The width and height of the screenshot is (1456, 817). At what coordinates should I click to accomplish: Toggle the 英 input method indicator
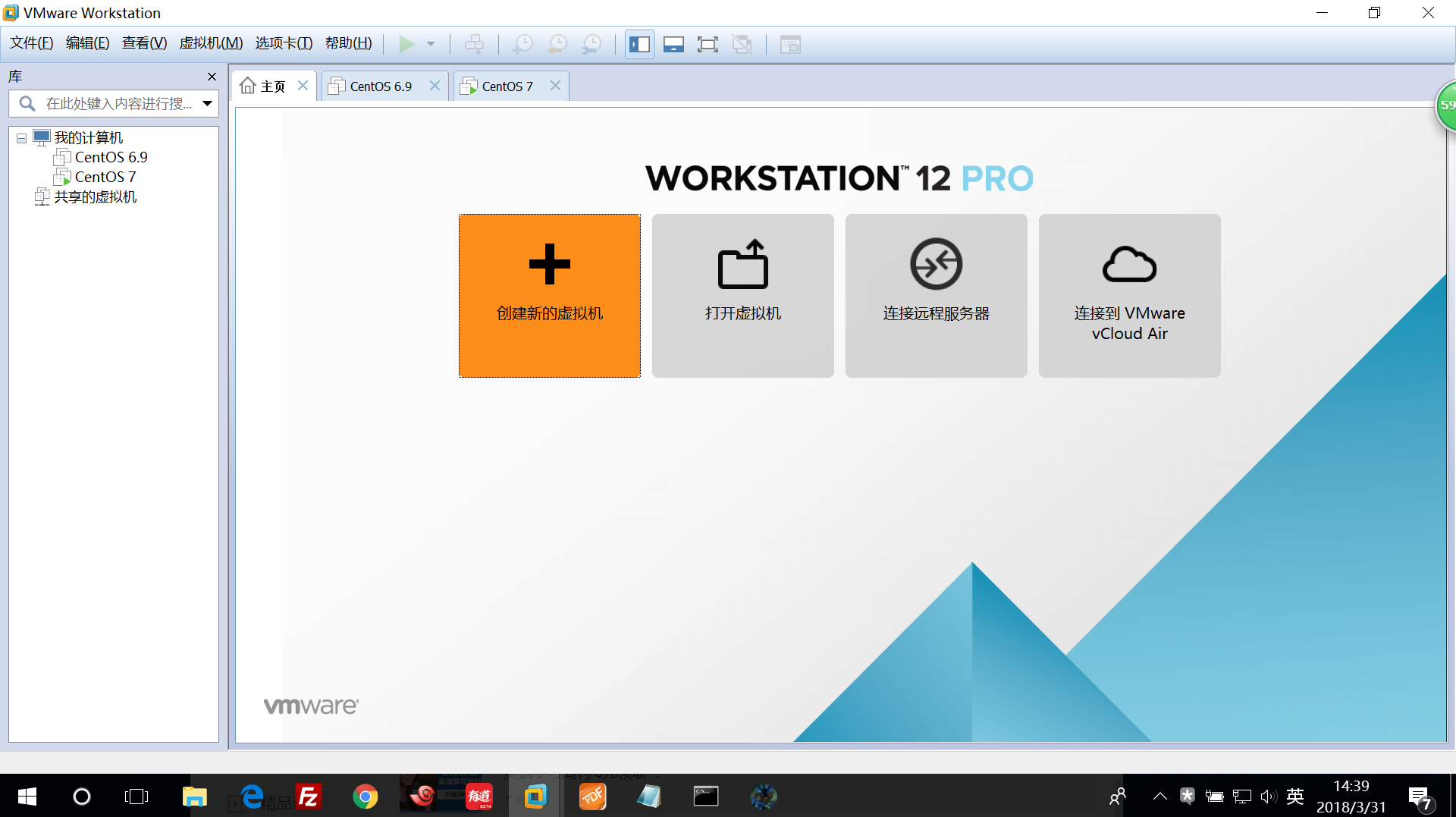point(1295,796)
